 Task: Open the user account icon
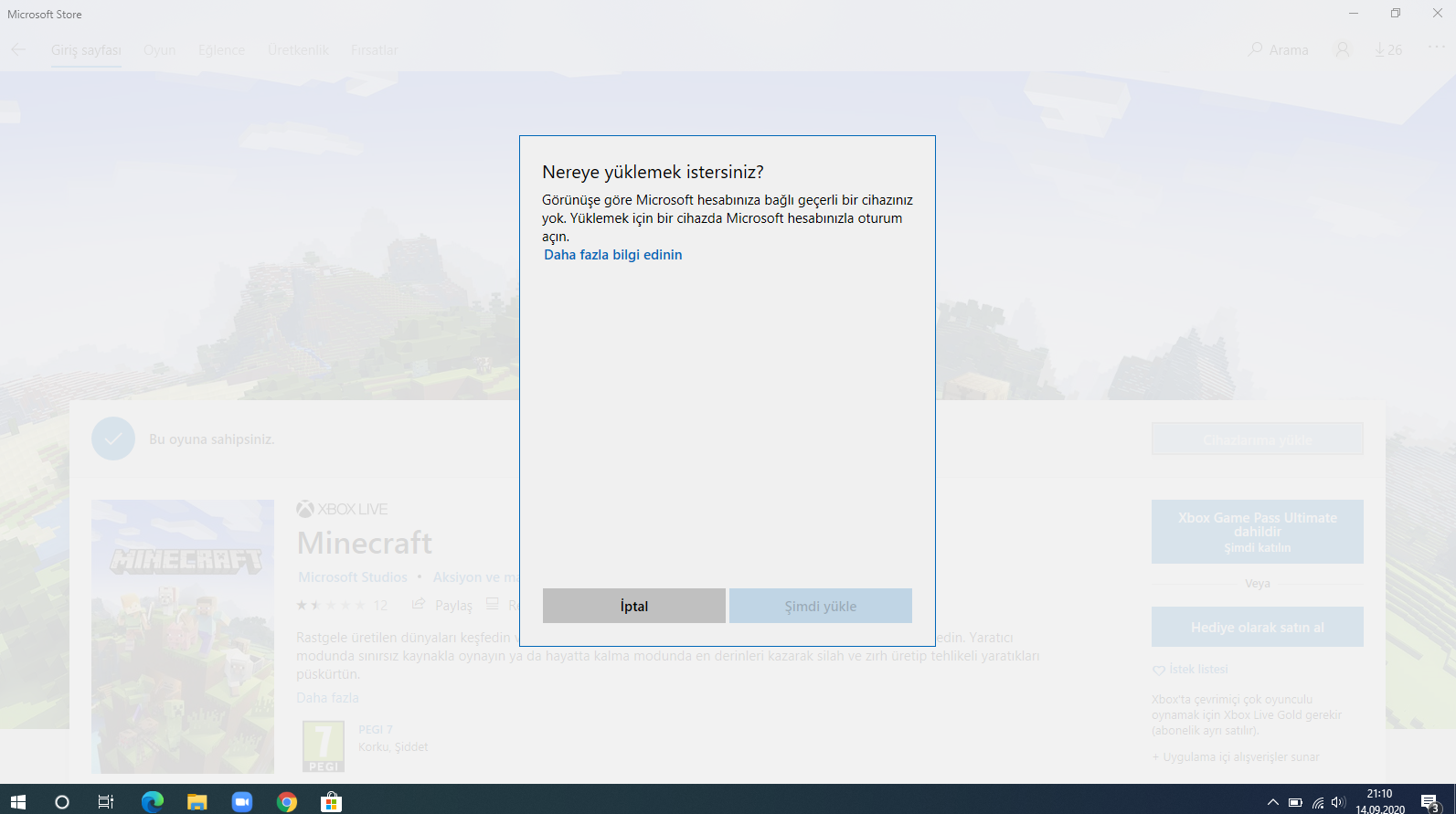click(x=1342, y=49)
